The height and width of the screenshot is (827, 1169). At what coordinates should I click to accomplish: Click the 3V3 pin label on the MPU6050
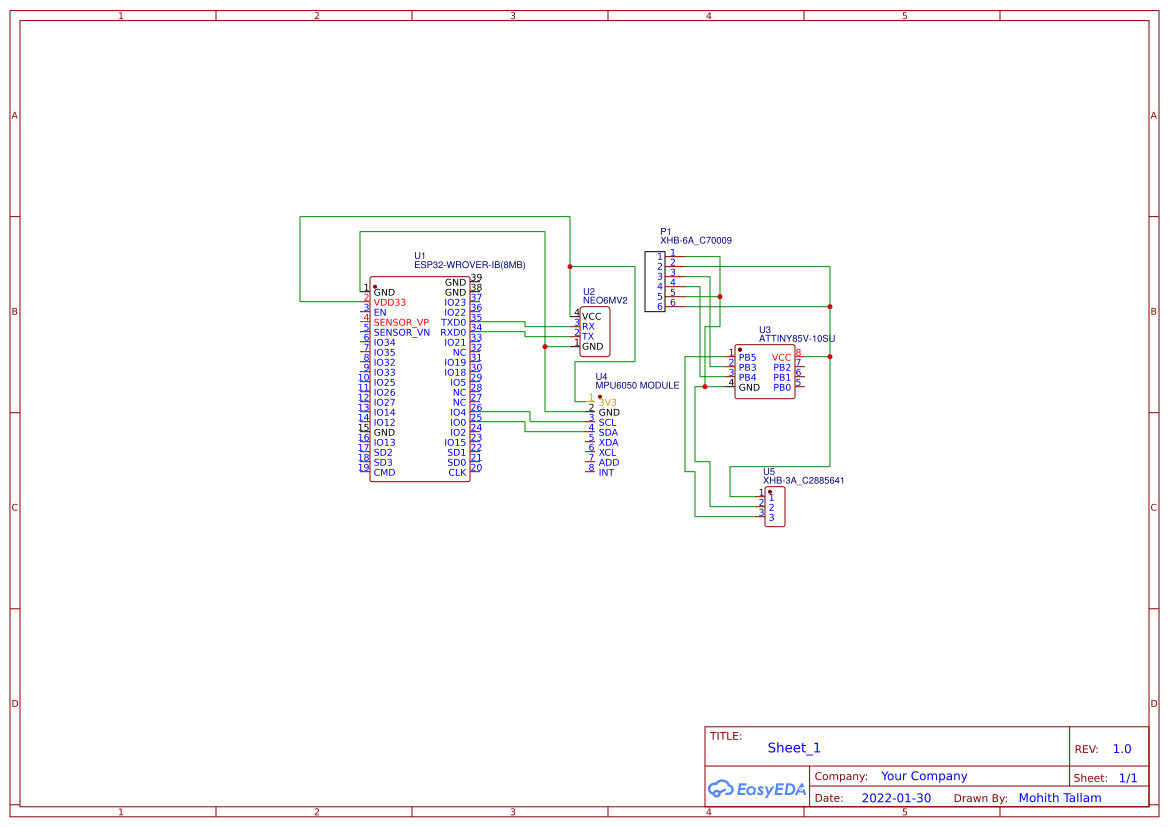pyautogui.click(x=606, y=402)
